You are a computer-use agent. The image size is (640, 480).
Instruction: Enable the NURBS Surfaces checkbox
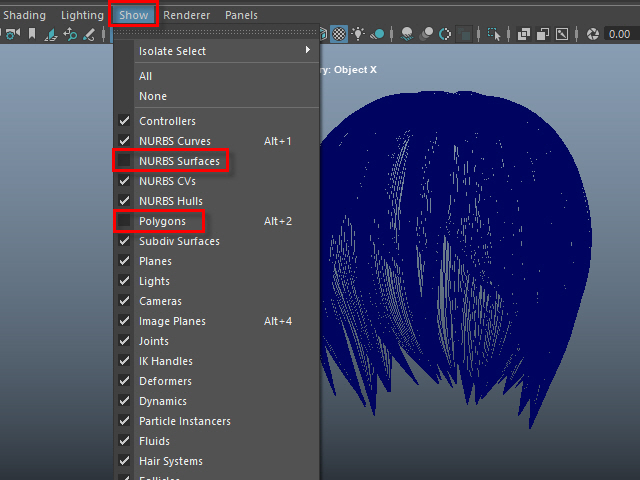coord(125,161)
